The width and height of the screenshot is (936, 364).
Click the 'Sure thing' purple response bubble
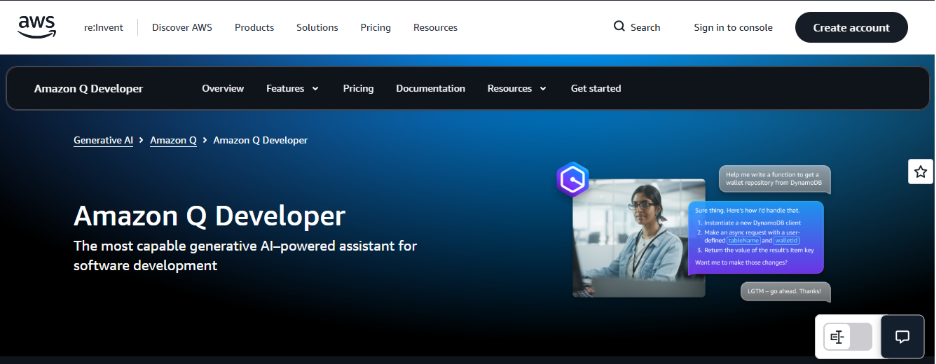point(756,237)
